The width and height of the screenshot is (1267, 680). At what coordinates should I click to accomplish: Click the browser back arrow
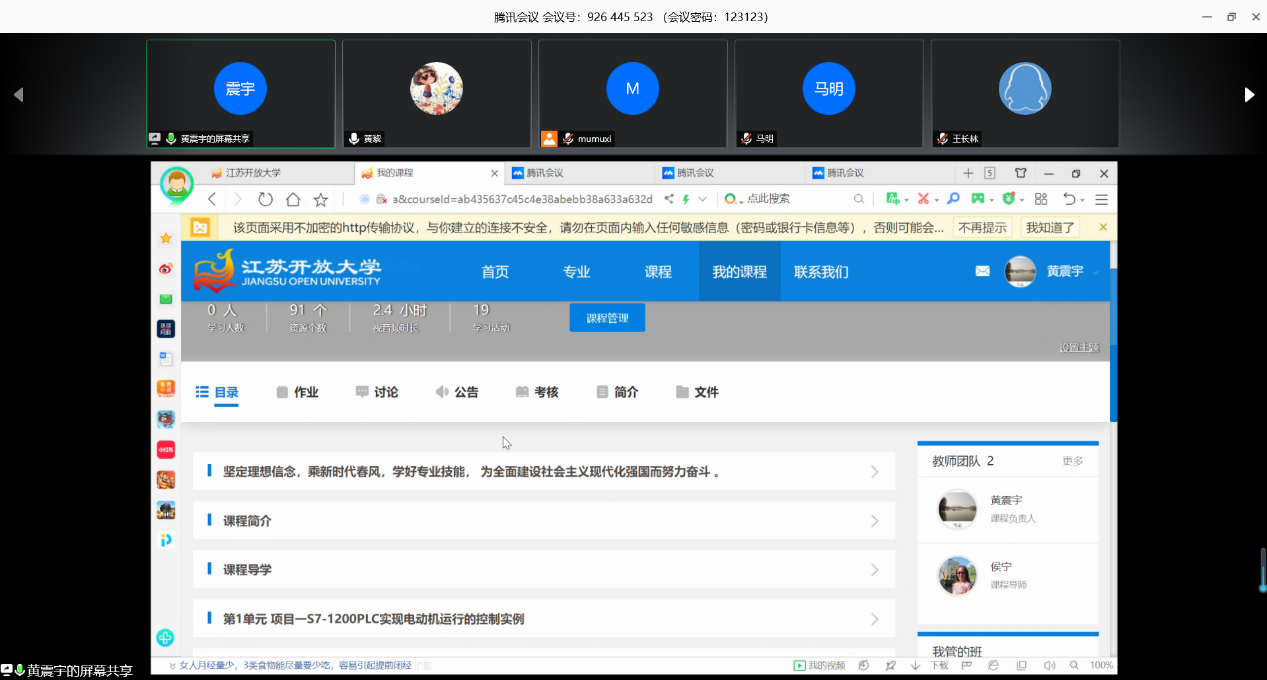pyautogui.click(x=212, y=199)
